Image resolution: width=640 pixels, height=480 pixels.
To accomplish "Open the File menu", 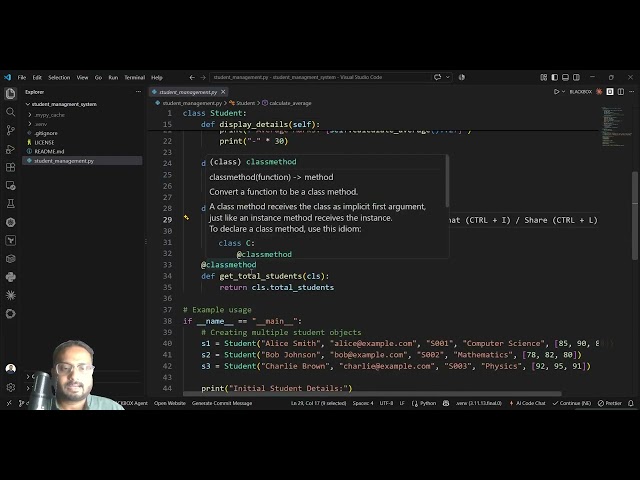I will (x=22, y=77).
